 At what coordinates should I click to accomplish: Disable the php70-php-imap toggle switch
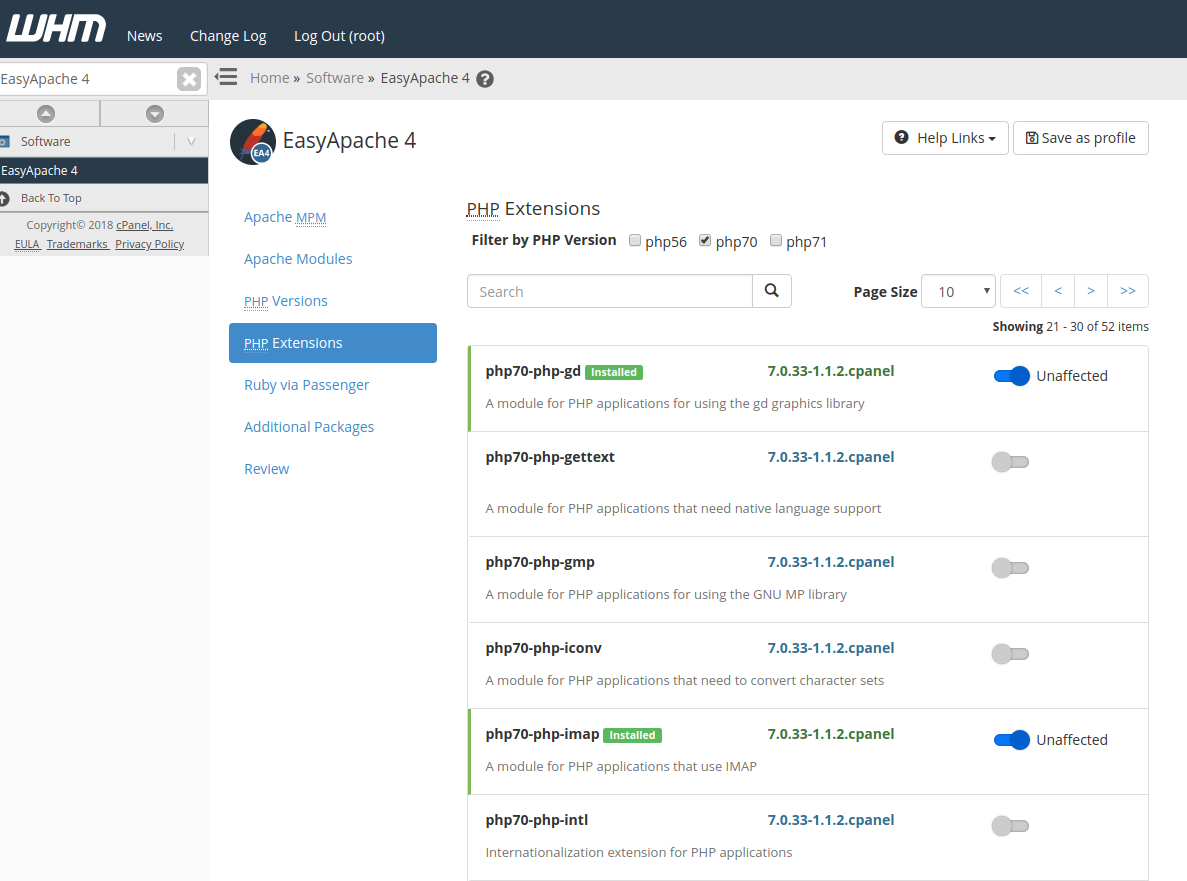pyautogui.click(x=1011, y=740)
